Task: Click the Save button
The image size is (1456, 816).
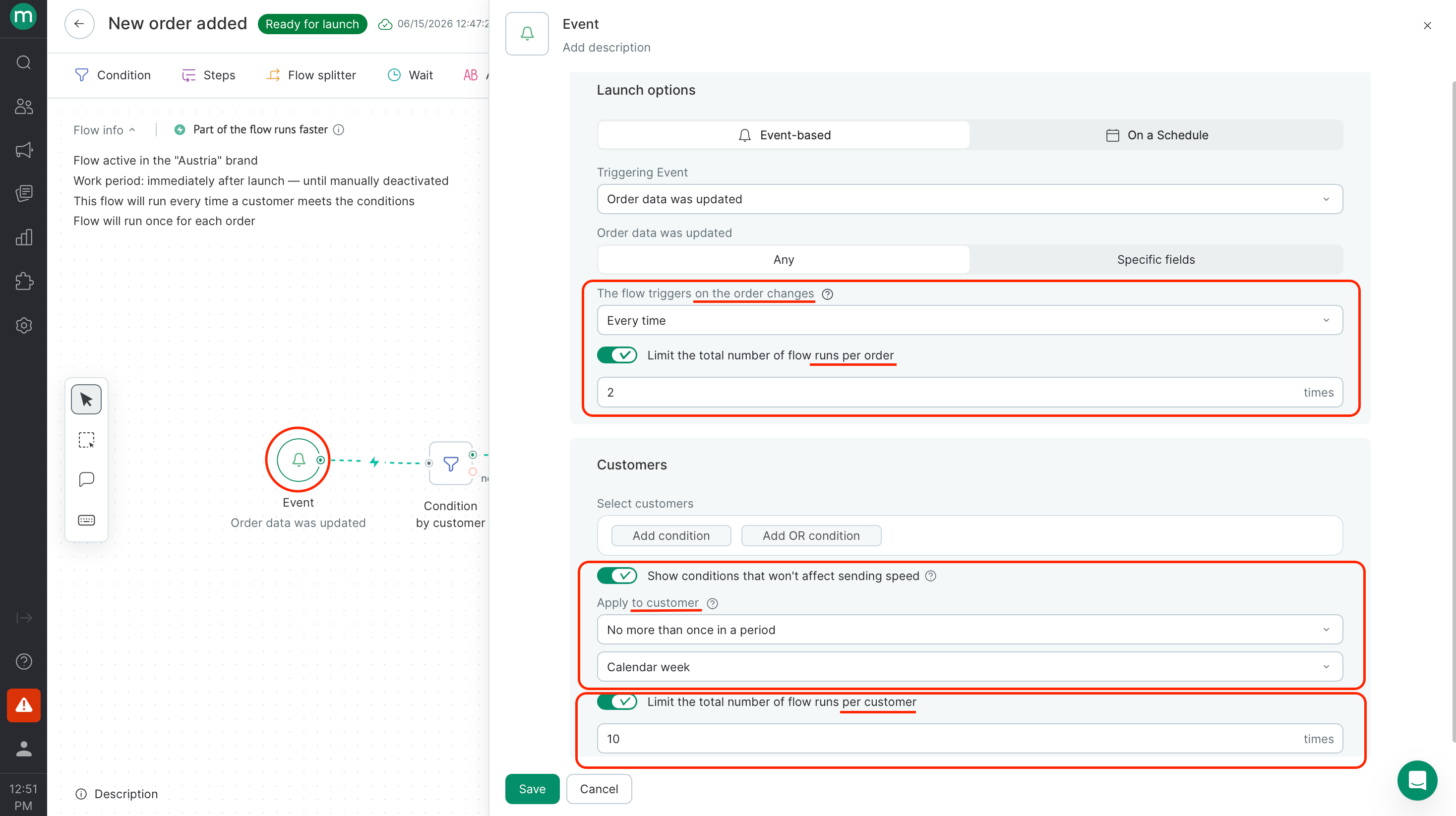Action: click(532, 788)
